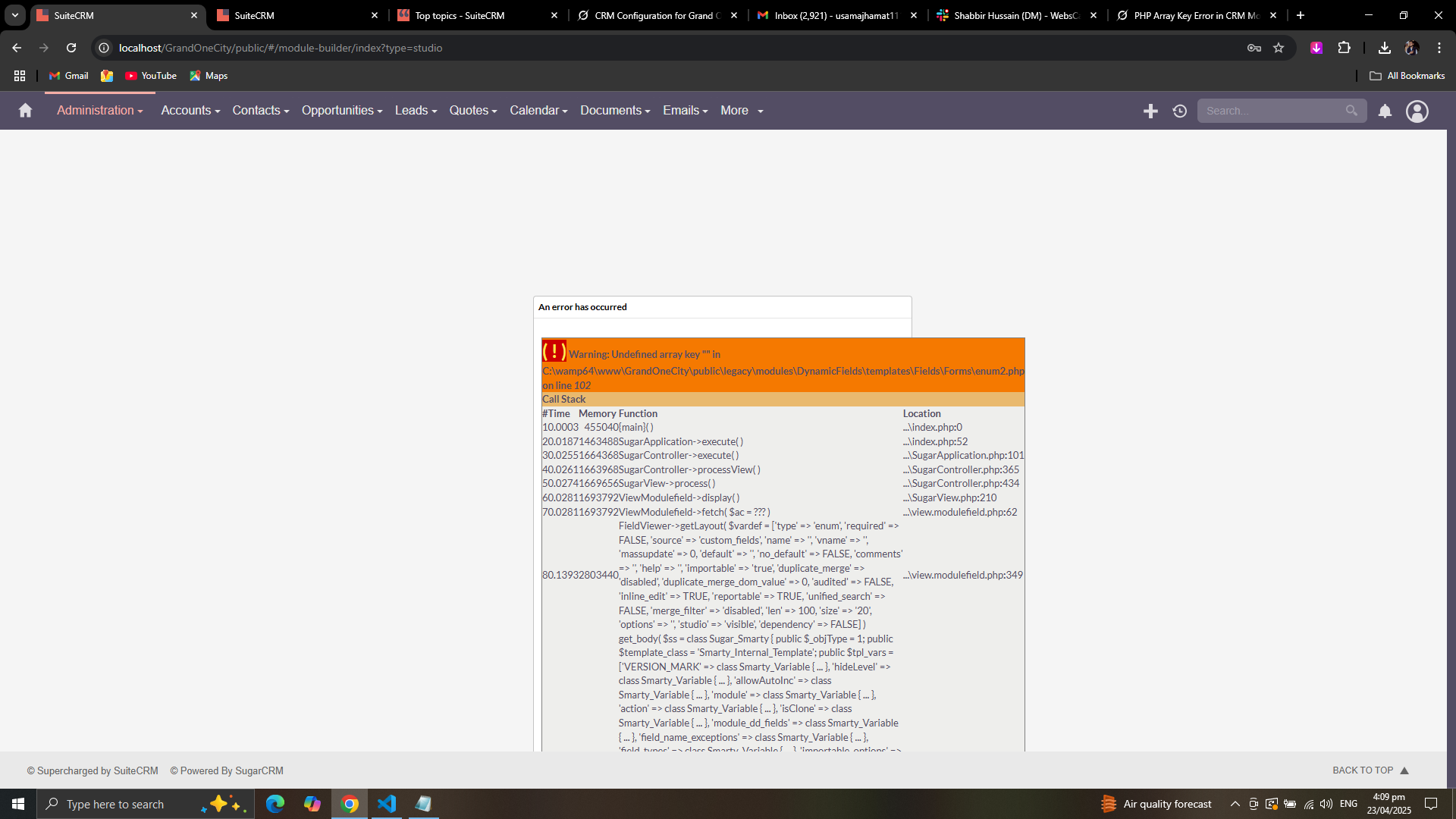Go to SuiteCRM home icon
The image size is (1456, 819).
(25, 111)
